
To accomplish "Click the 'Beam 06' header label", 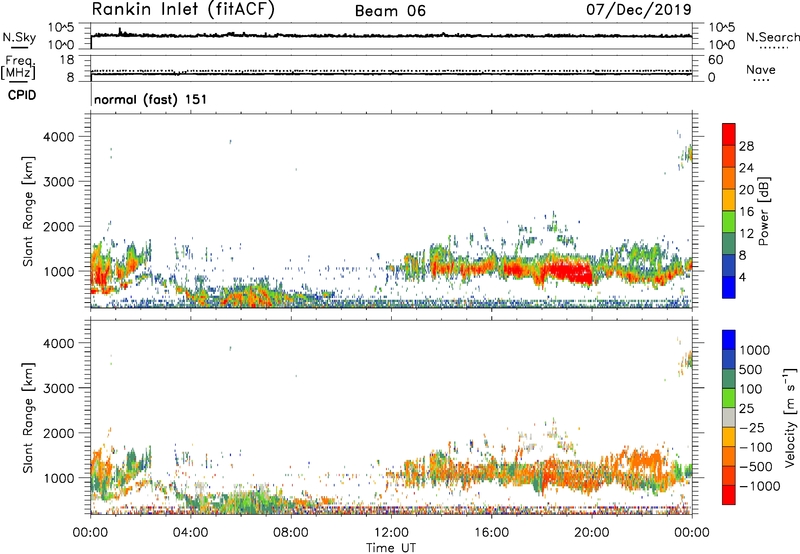I will click(390, 11).
